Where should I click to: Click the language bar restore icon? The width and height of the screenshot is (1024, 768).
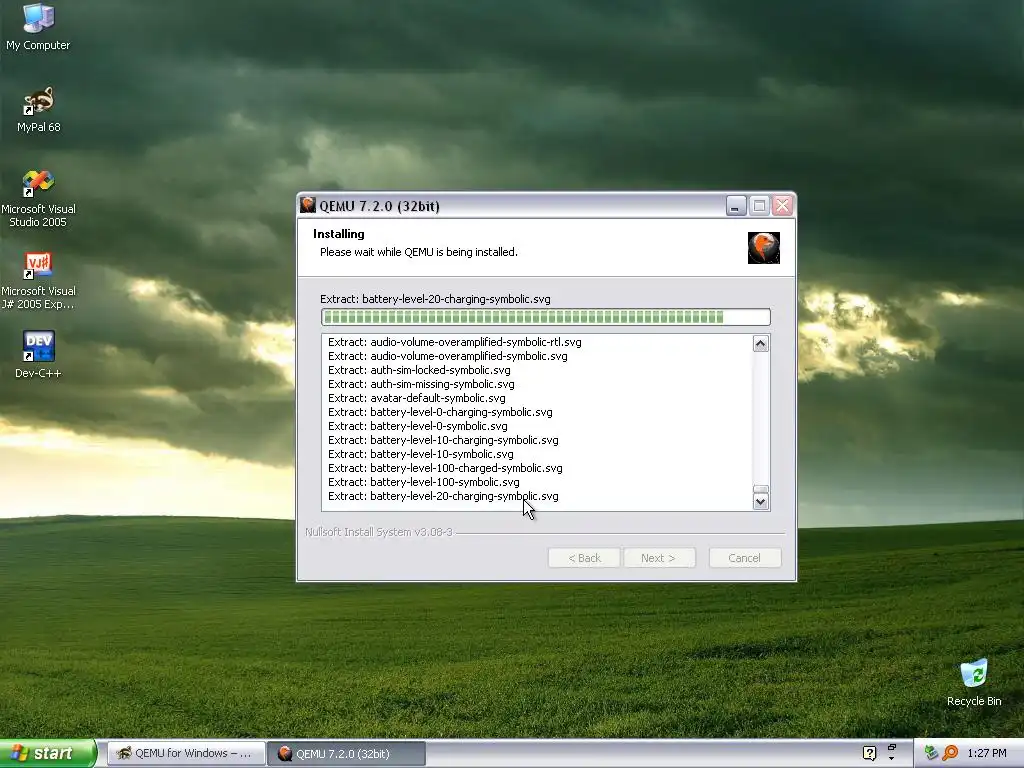891,747
